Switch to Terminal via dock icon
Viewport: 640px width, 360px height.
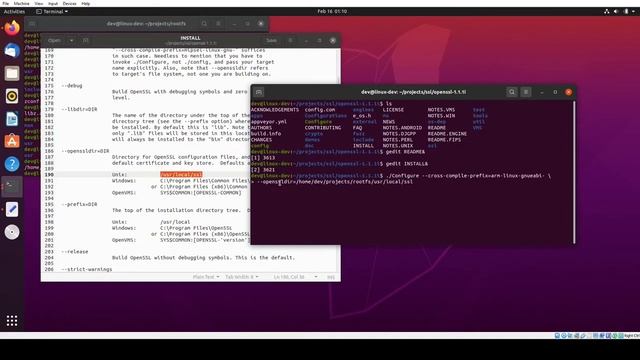tap(12, 187)
